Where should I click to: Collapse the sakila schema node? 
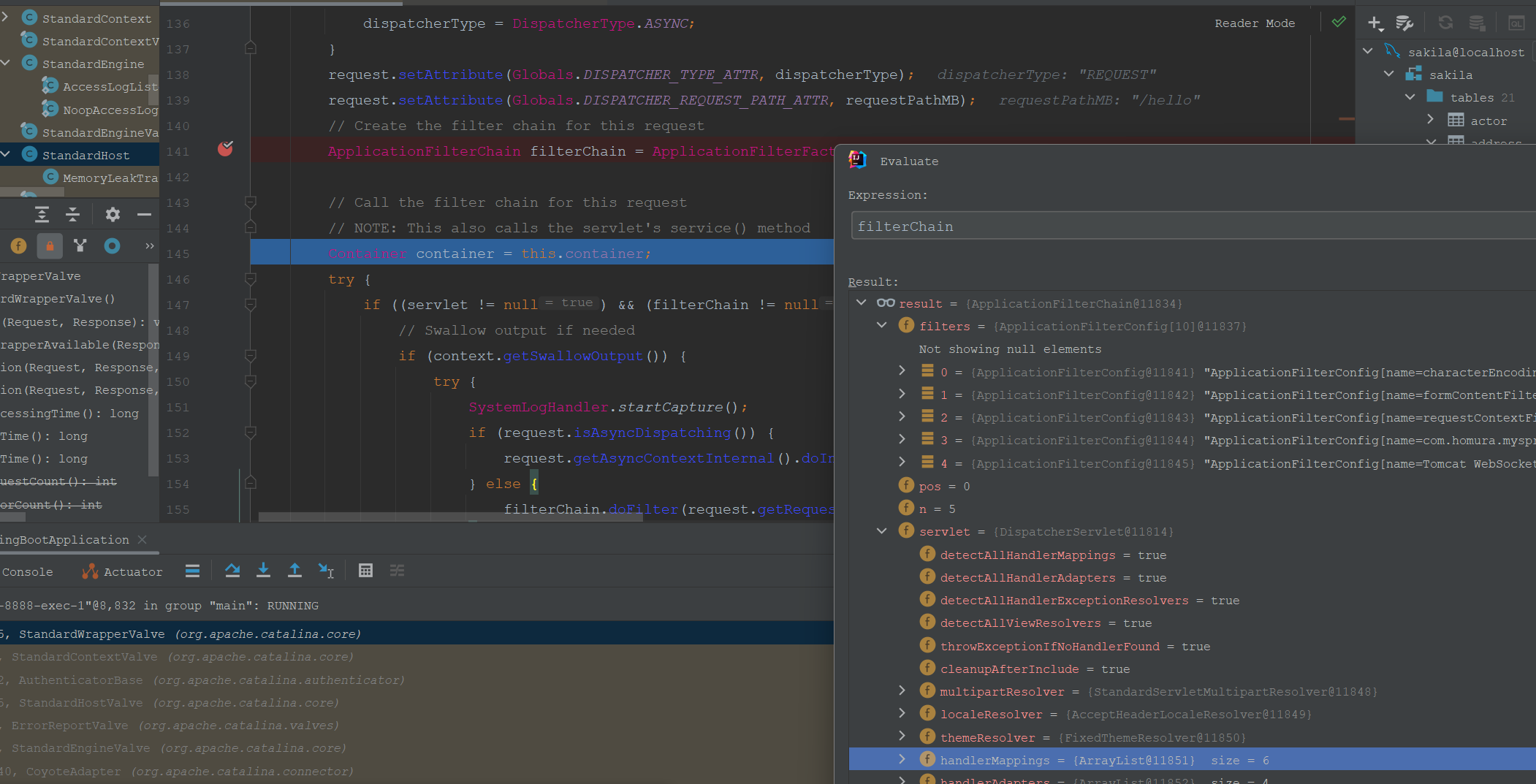(x=1389, y=74)
